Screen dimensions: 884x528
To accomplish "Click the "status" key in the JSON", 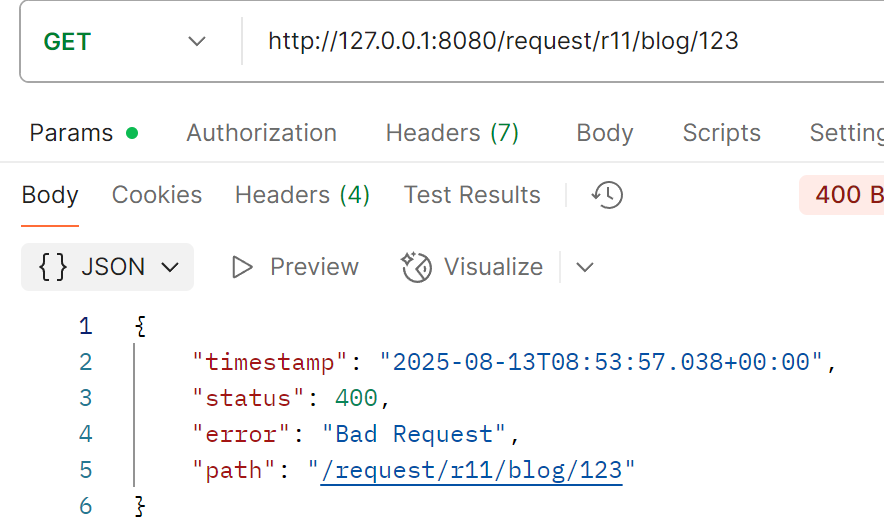I will point(248,398).
